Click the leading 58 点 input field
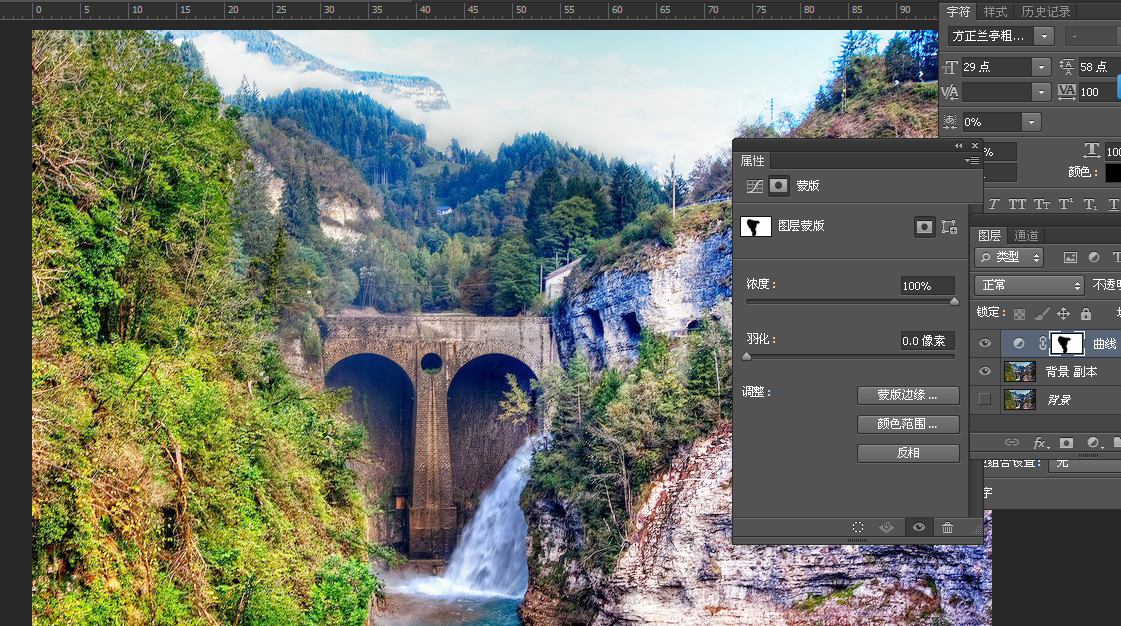This screenshot has width=1121, height=626. pyautogui.click(x=1098, y=67)
